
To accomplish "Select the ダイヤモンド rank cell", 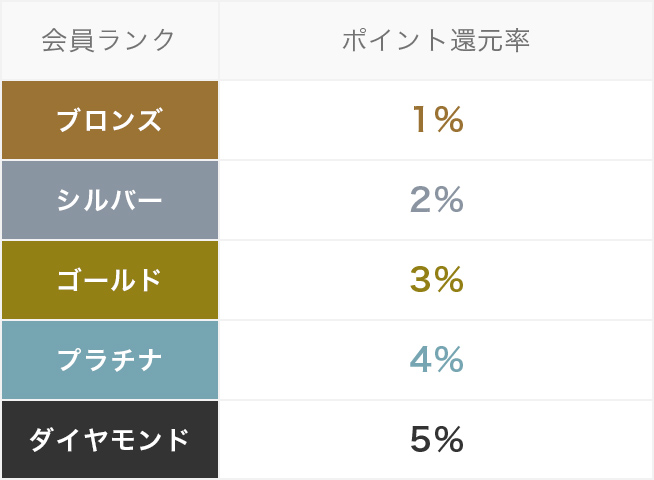I will [x=109, y=439].
